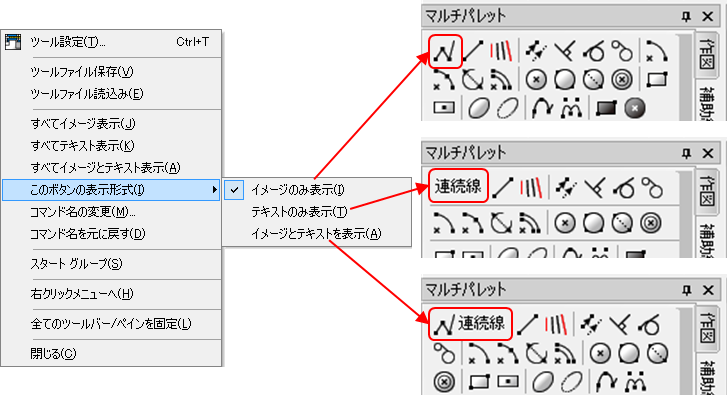Choose the circle with center X in the bottom palette
Image resolution: width=727 pixels, height=395 pixels.
[600, 353]
